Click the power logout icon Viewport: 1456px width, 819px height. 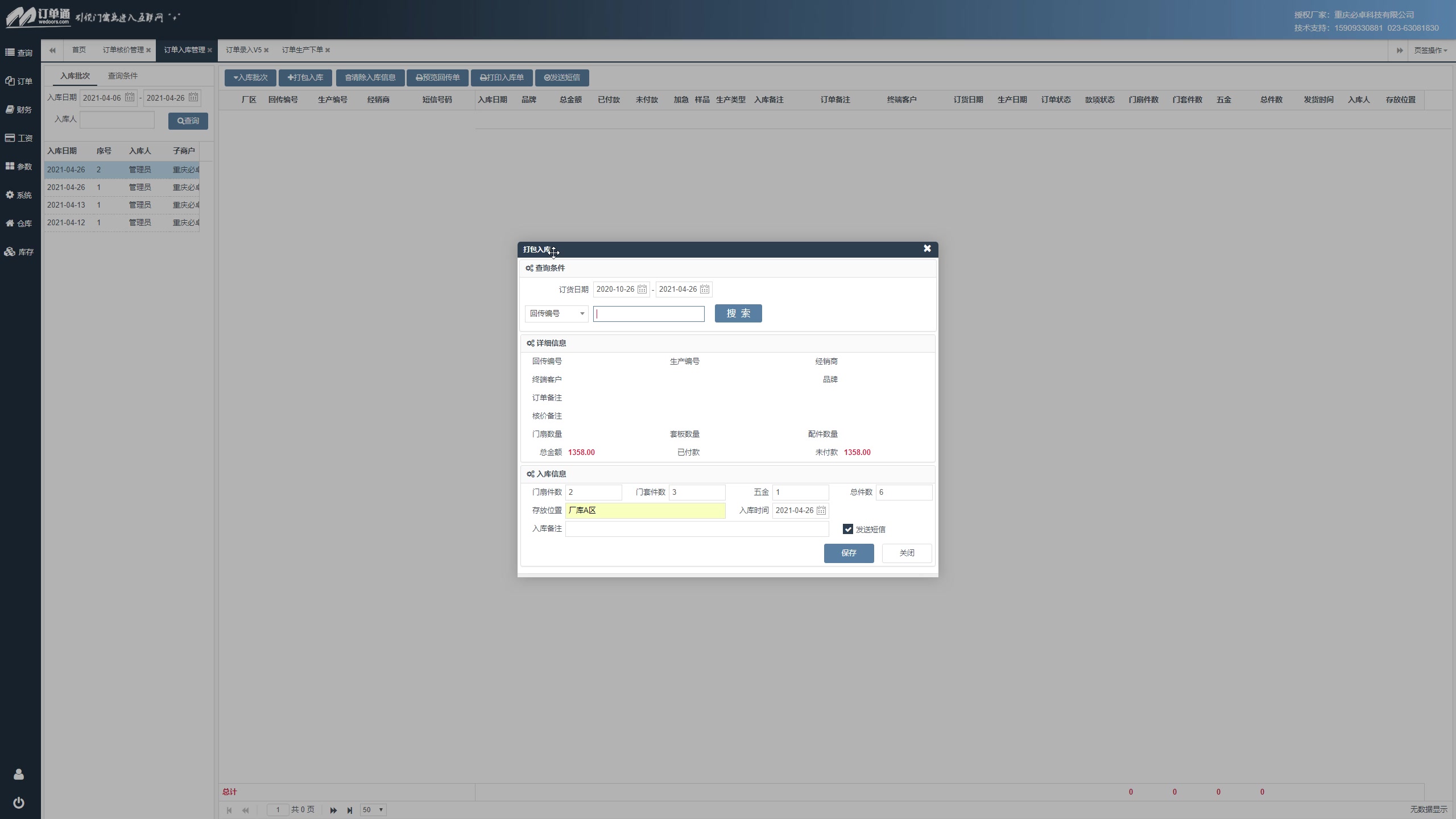tap(19, 803)
